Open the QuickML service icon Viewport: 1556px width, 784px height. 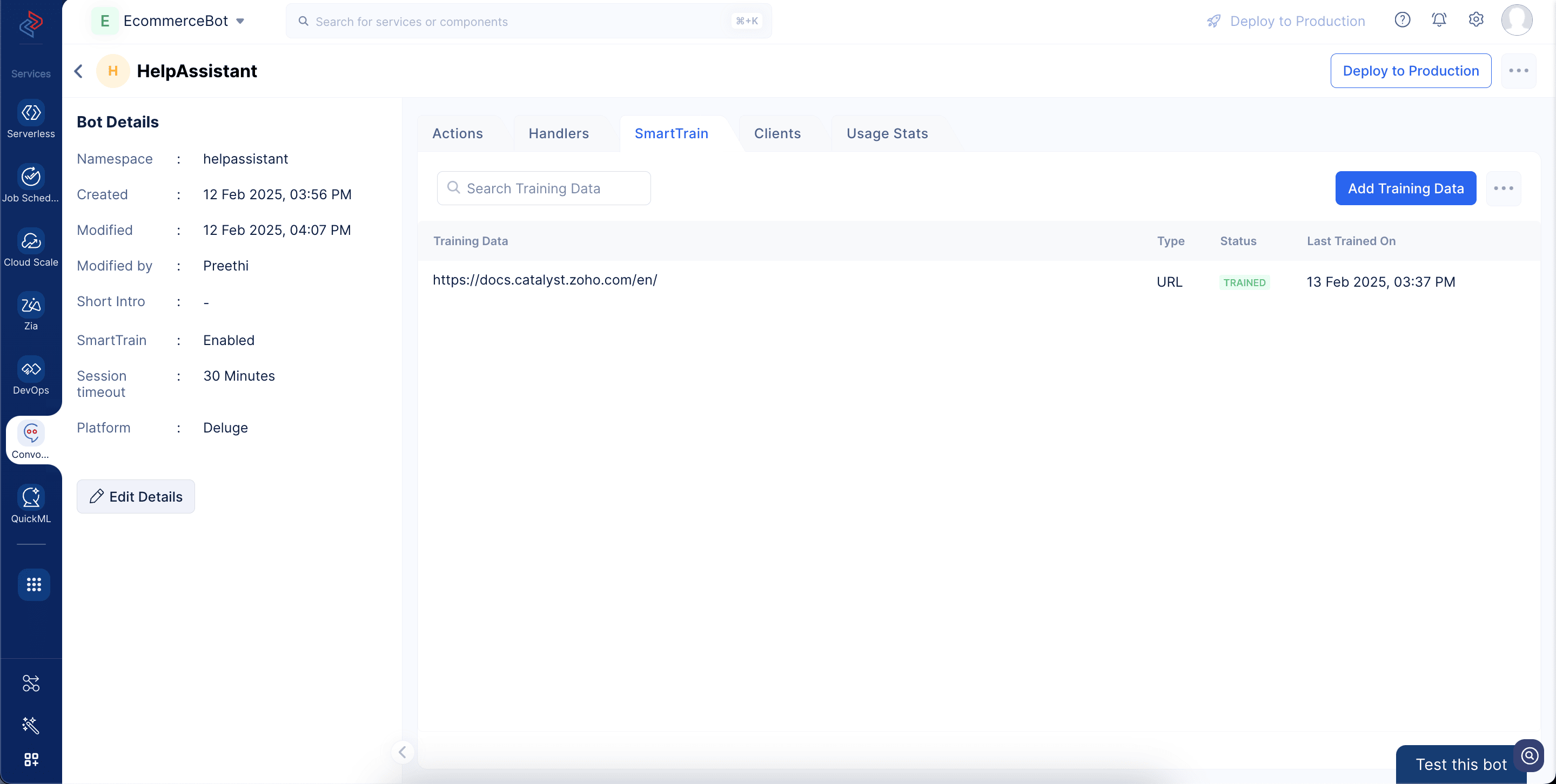(x=31, y=498)
